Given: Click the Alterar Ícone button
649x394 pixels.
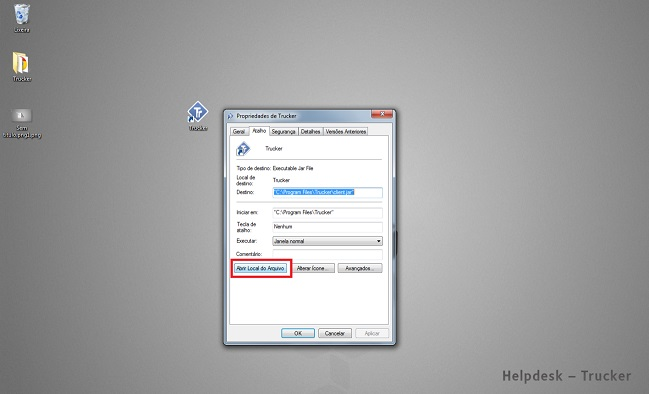Looking at the screenshot, I should (x=314, y=268).
